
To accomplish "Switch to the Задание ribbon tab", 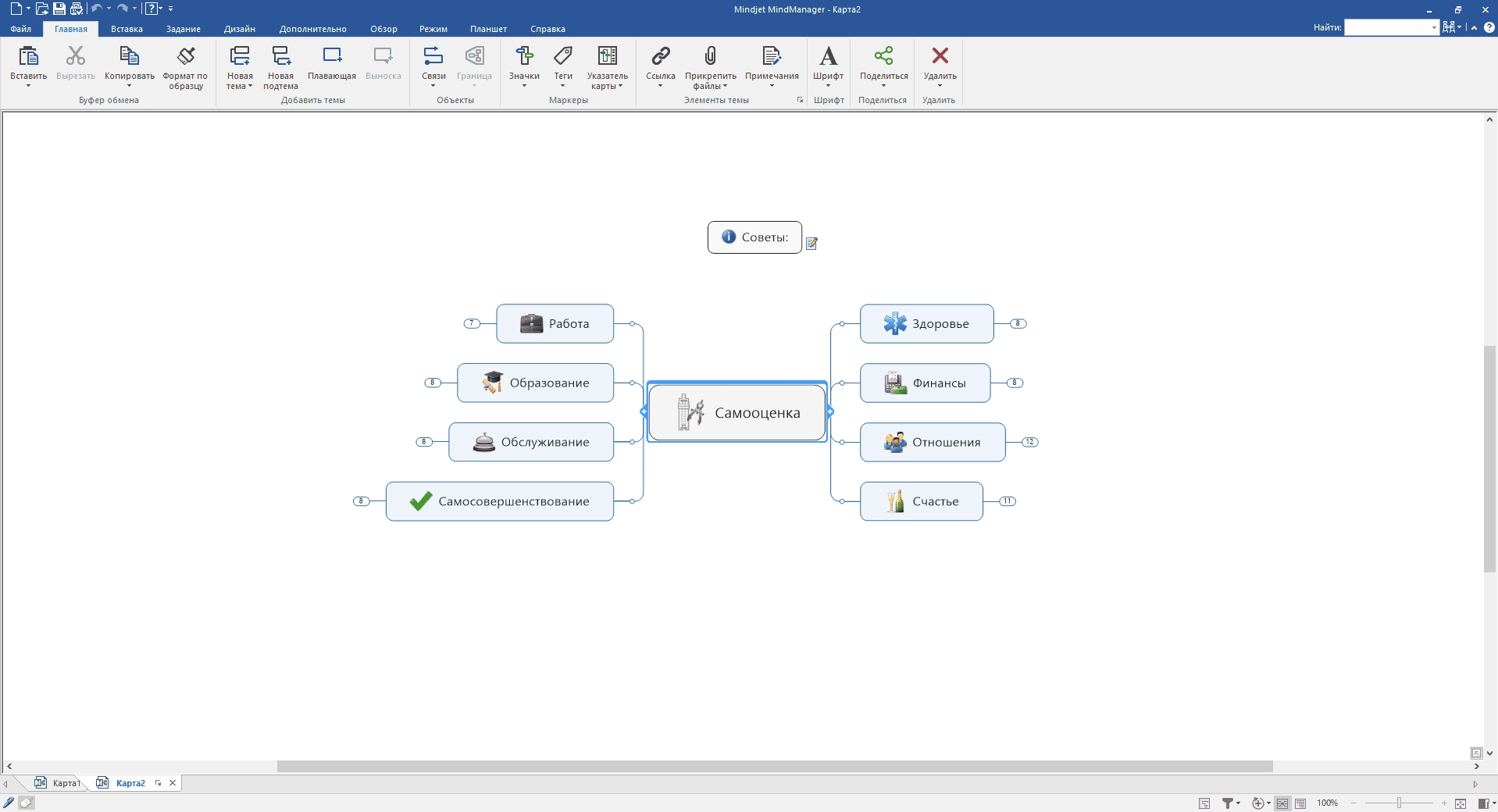I will coord(184,29).
